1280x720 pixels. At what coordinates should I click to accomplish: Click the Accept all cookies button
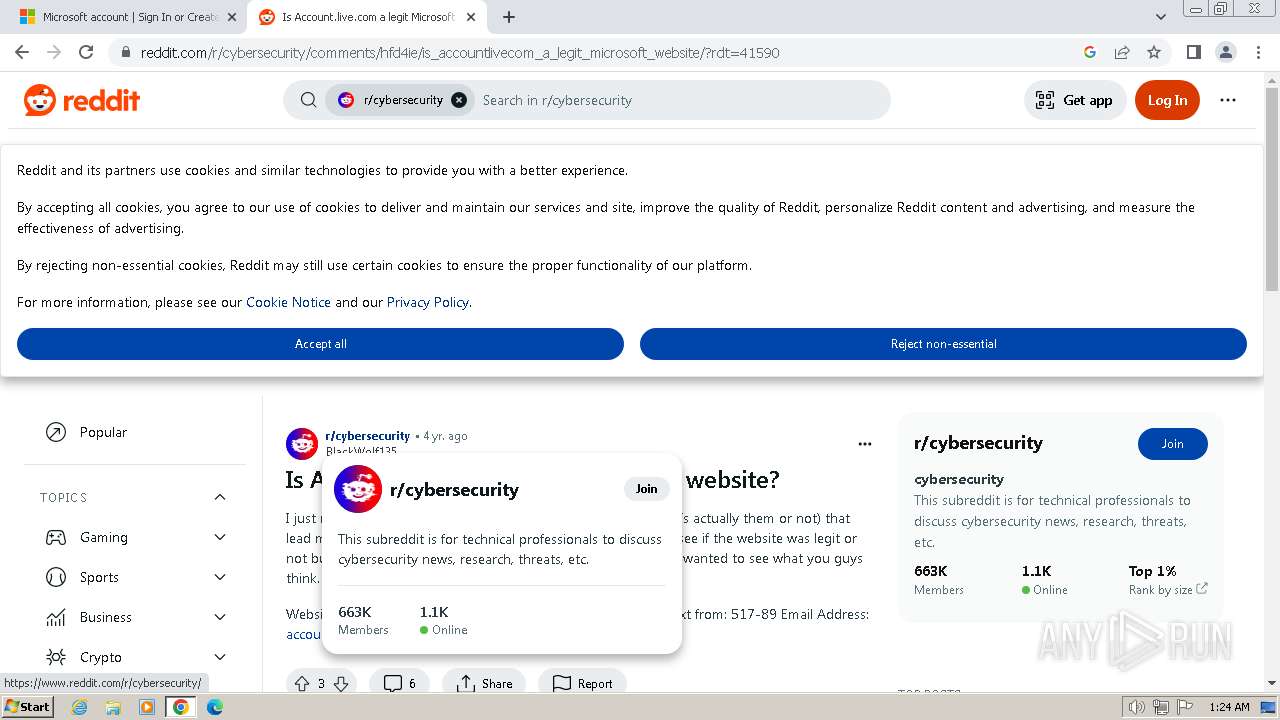click(320, 344)
